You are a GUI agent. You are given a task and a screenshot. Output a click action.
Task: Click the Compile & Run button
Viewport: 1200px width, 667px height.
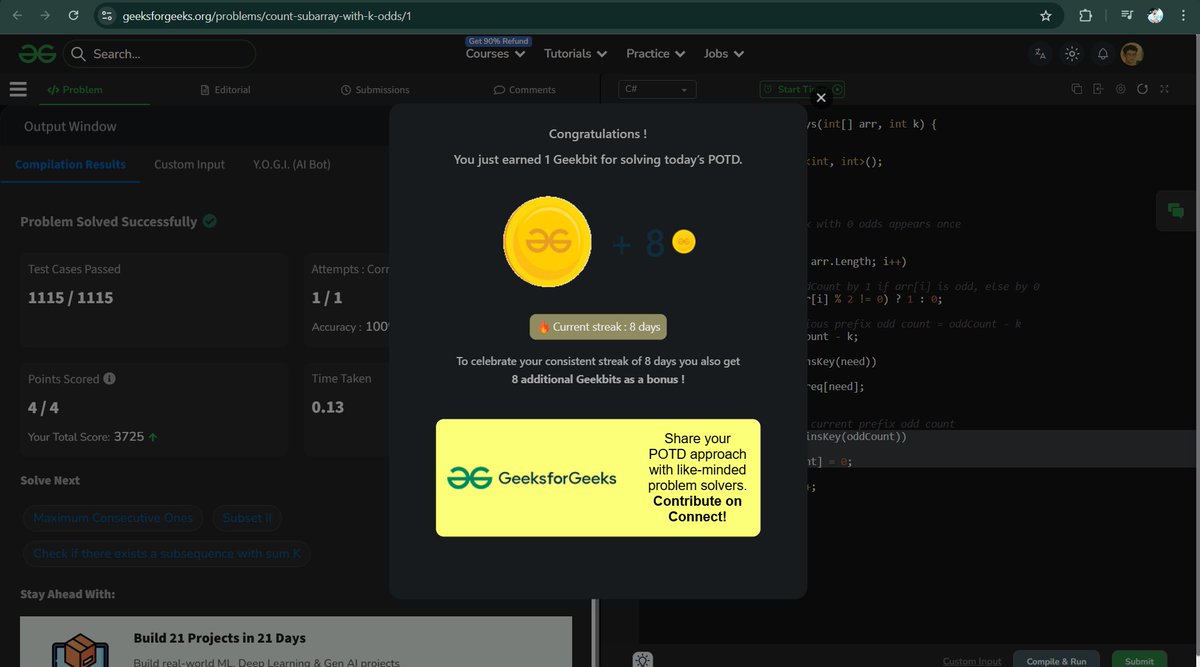(1056, 660)
